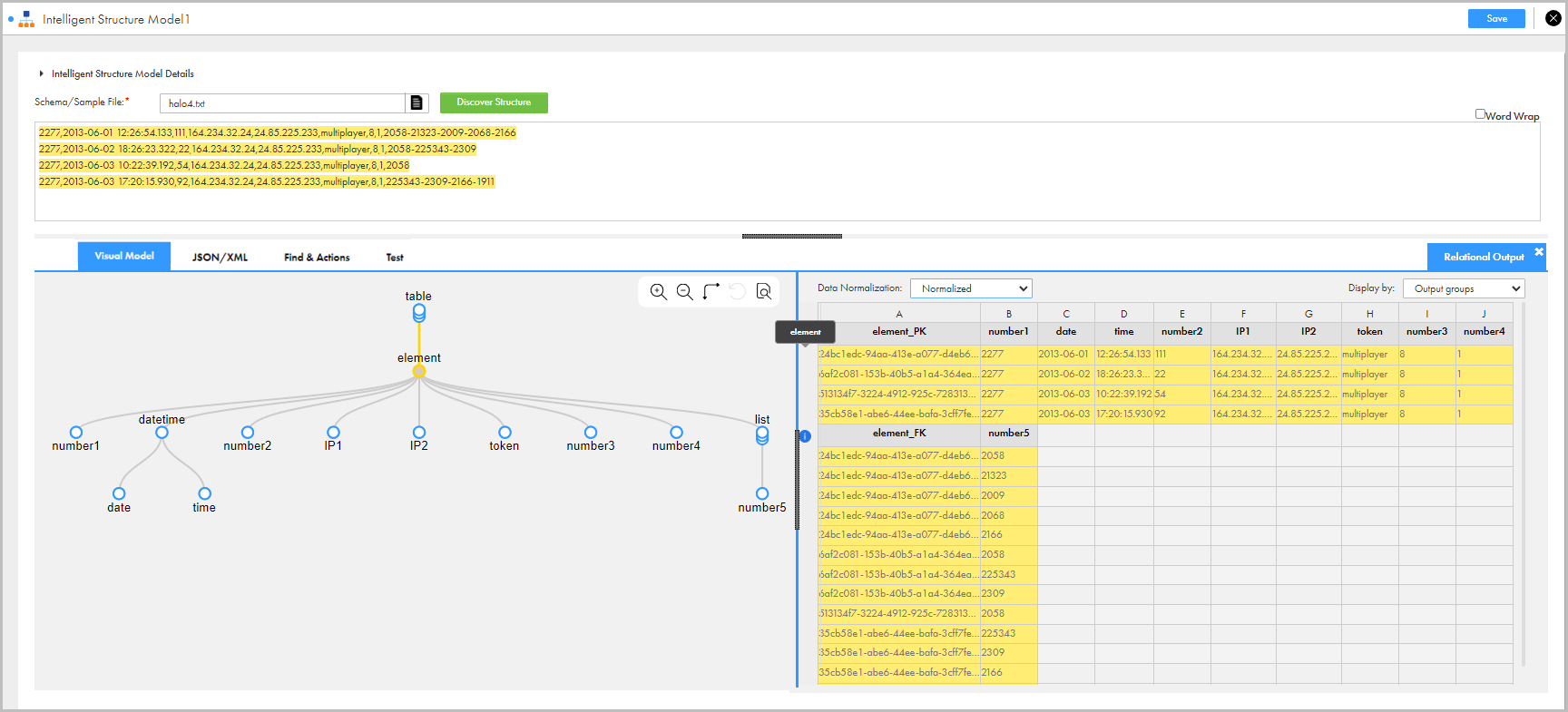This screenshot has height=712, width=1568.
Task: Click the relational output vertical scrollbar
Action: coord(1523,485)
